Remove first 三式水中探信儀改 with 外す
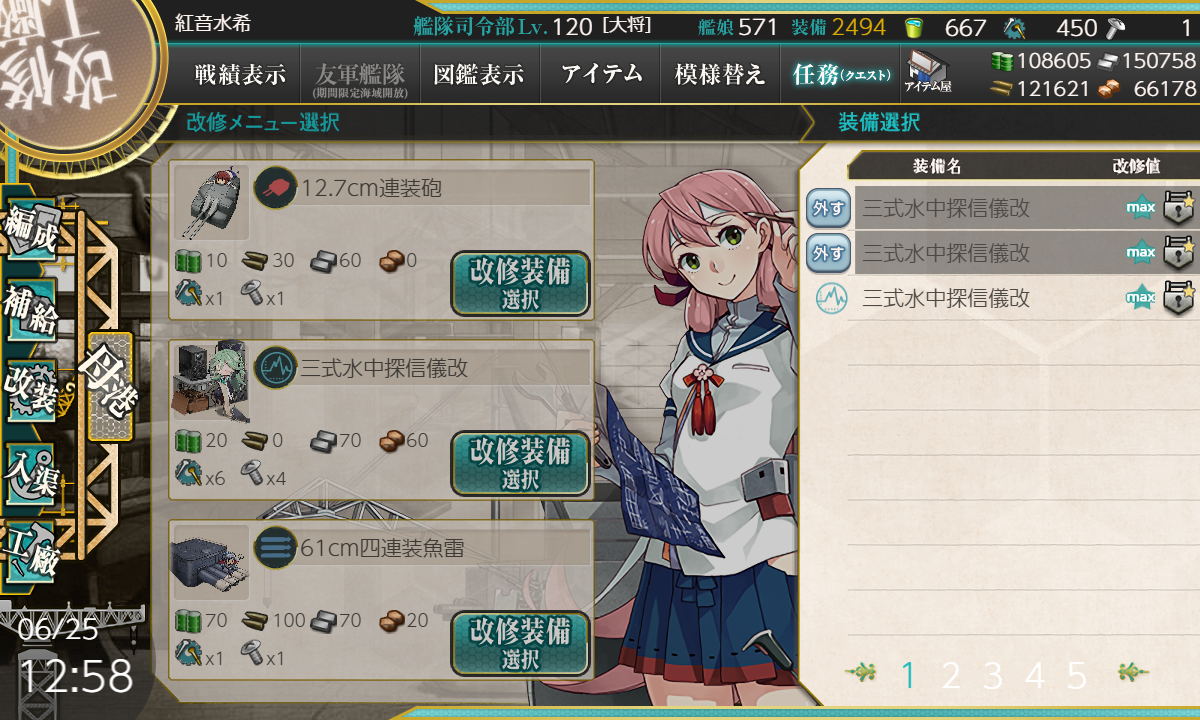Image resolution: width=1200 pixels, height=720 pixels. click(x=828, y=208)
